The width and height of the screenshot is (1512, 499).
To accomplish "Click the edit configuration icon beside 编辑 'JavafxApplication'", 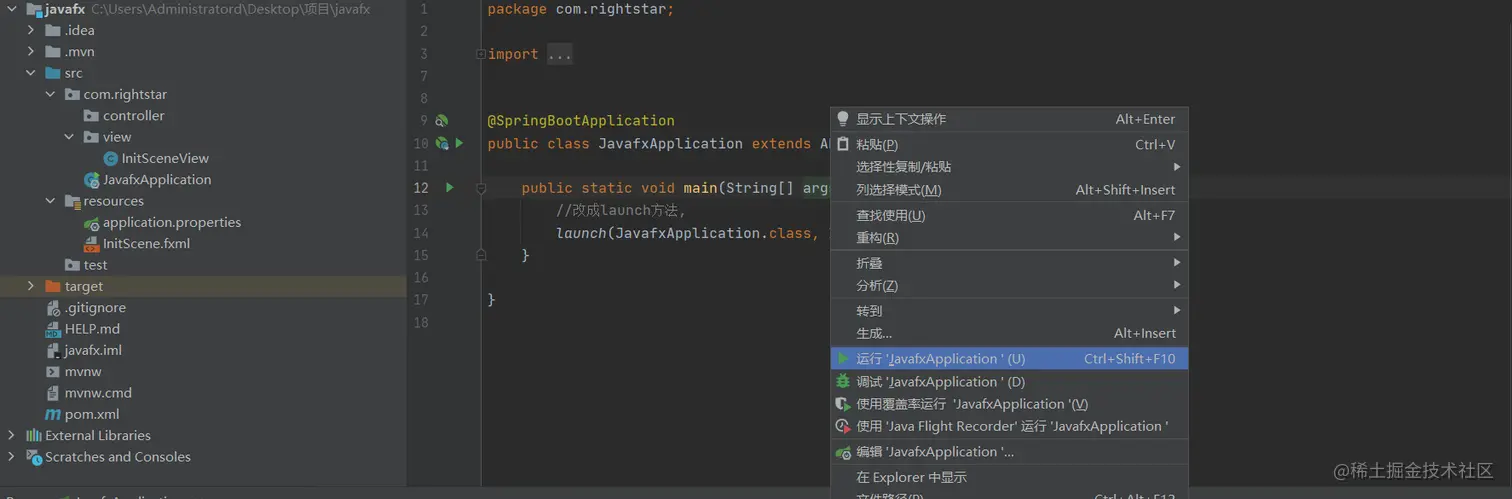I will [x=843, y=452].
